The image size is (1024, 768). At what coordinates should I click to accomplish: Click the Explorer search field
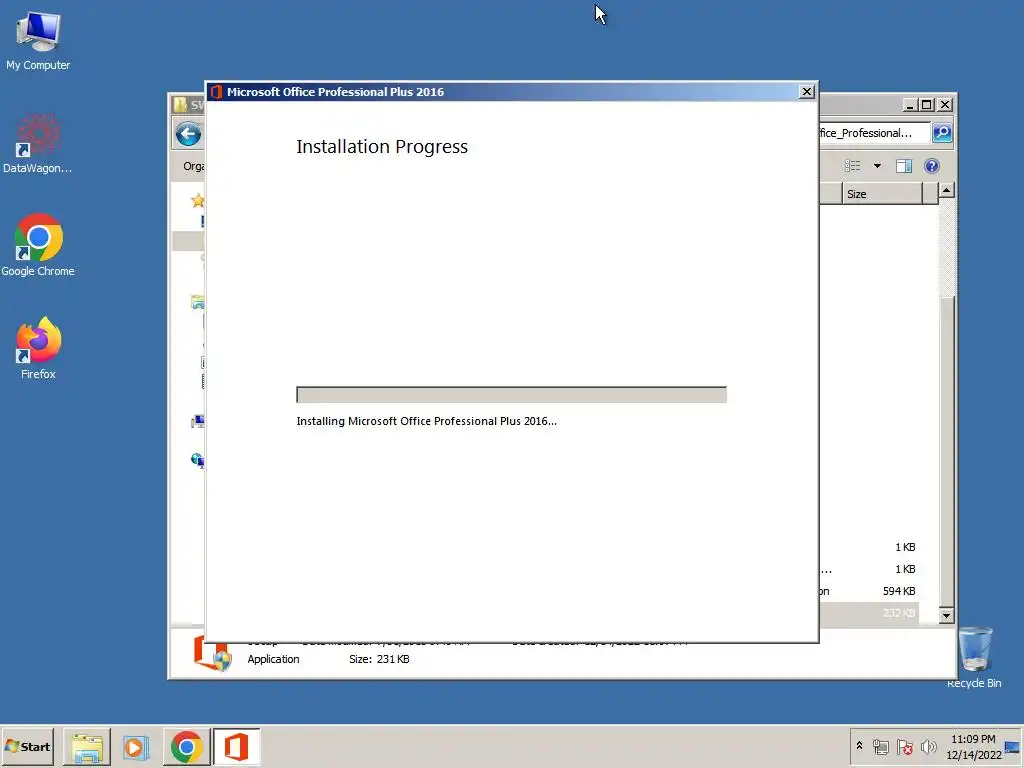[874, 133]
